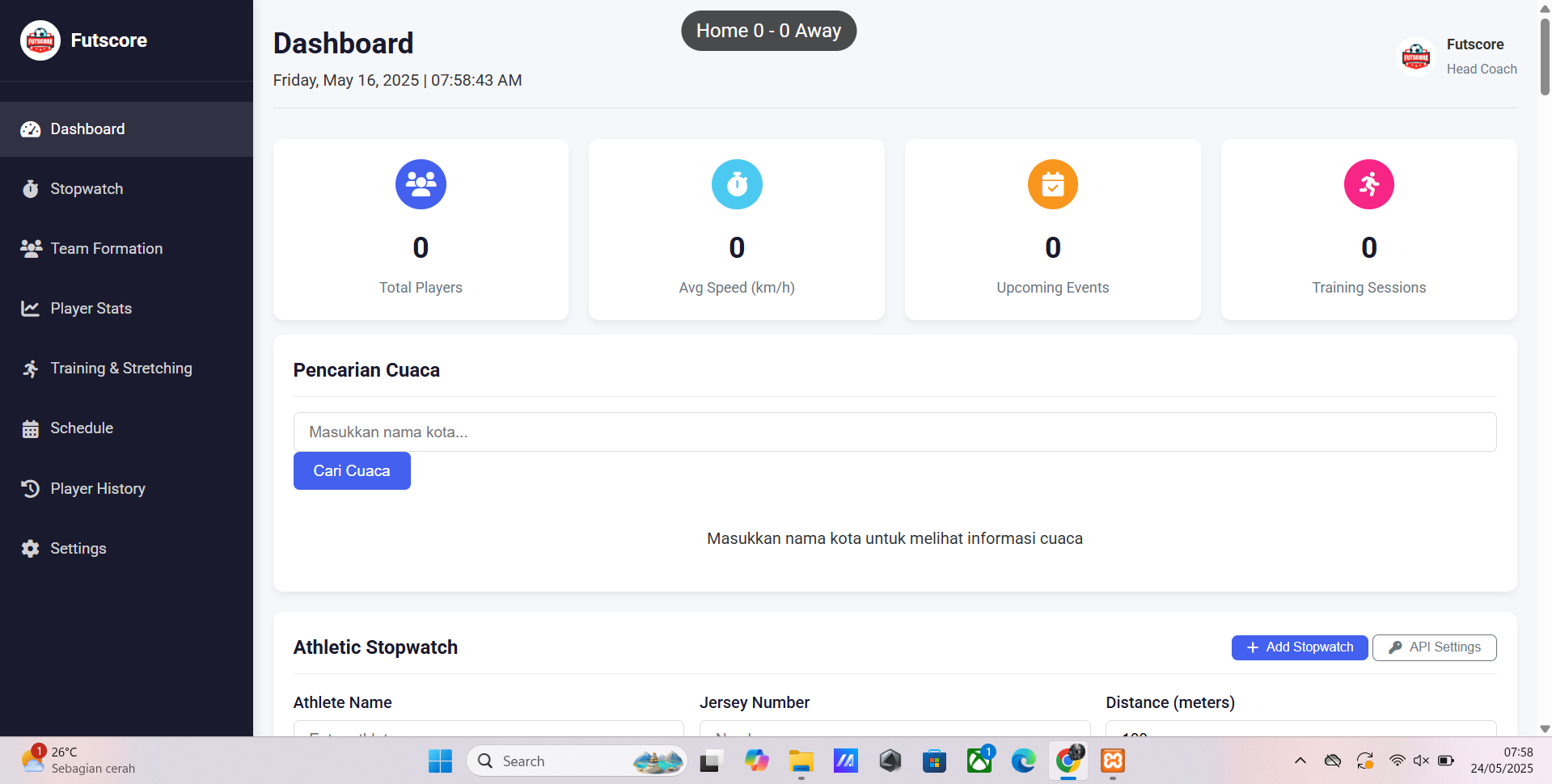Click the Pencarian Cuaca heading
1552x784 pixels.
(x=366, y=370)
